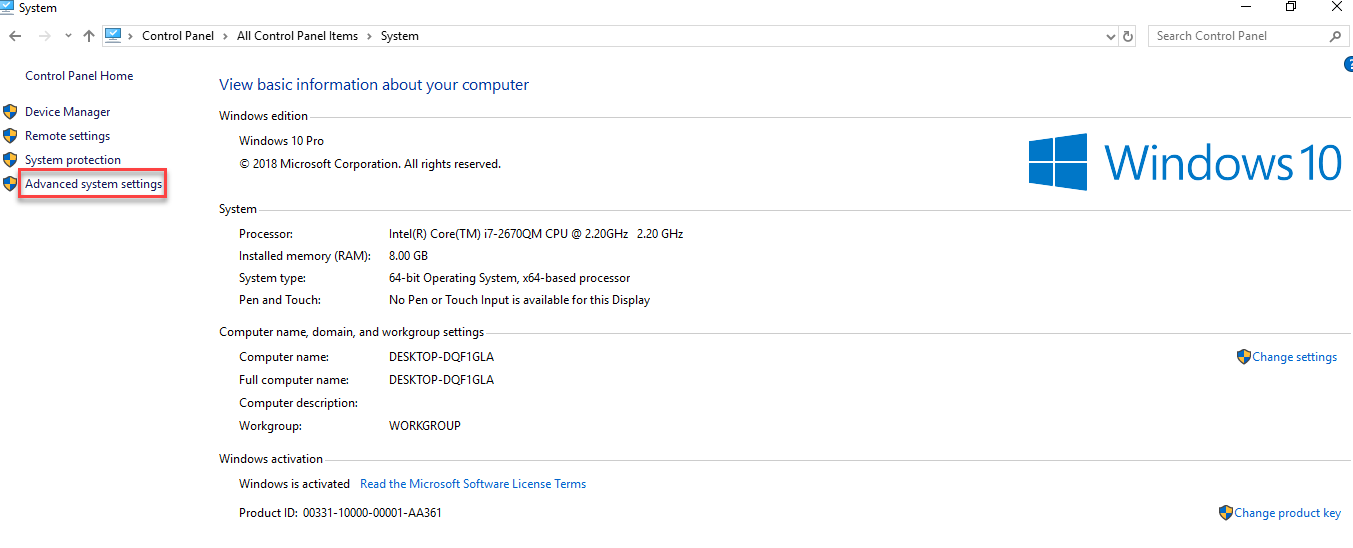Click Computer name value DESKTOP-DQF1GLA
The width and height of the screenshot is (1353, 548).
click(441, 357)
